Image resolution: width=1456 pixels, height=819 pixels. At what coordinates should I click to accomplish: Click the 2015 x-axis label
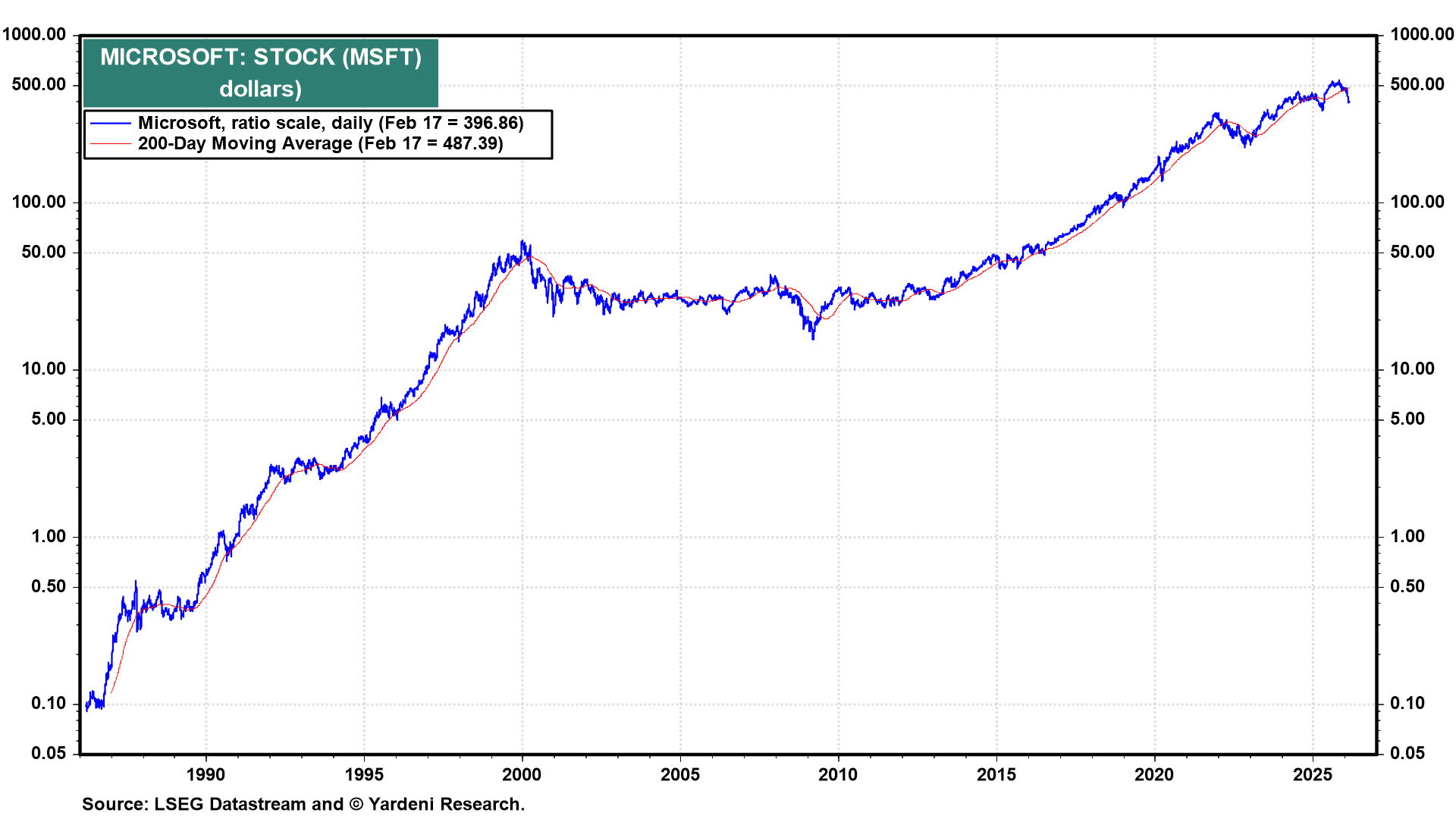(996, 774)
